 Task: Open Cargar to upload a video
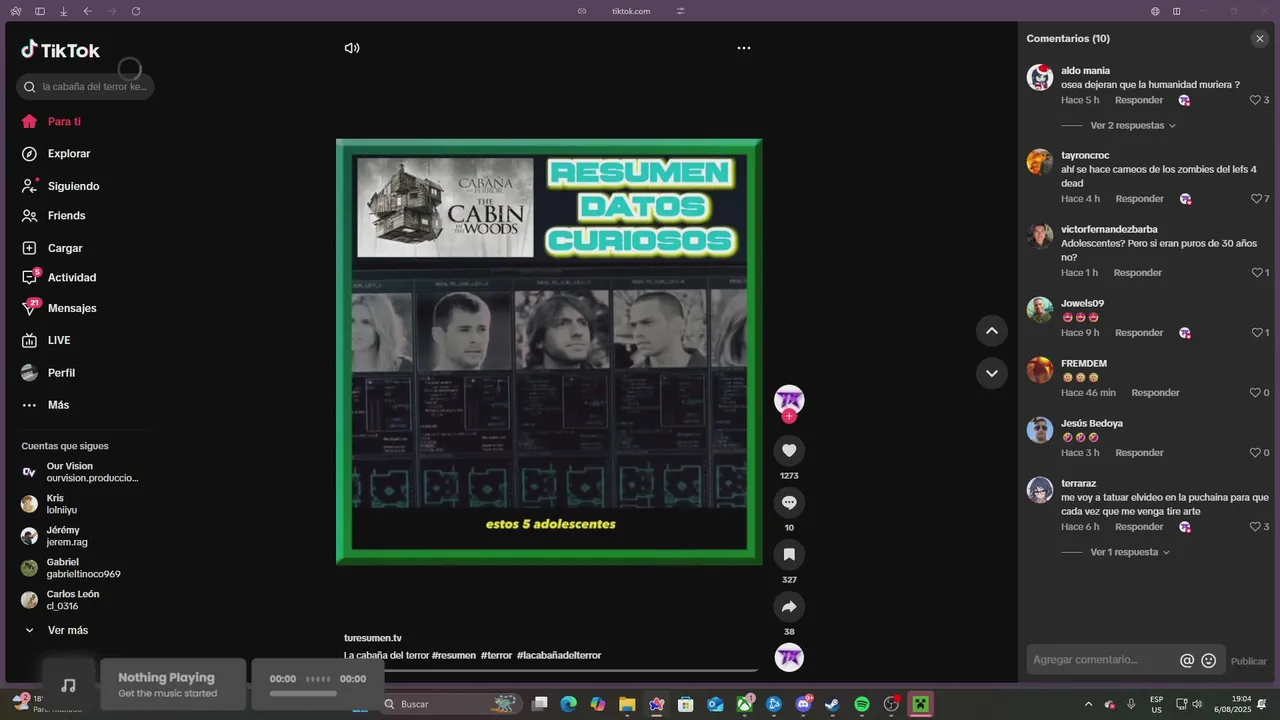coord(65,248)
